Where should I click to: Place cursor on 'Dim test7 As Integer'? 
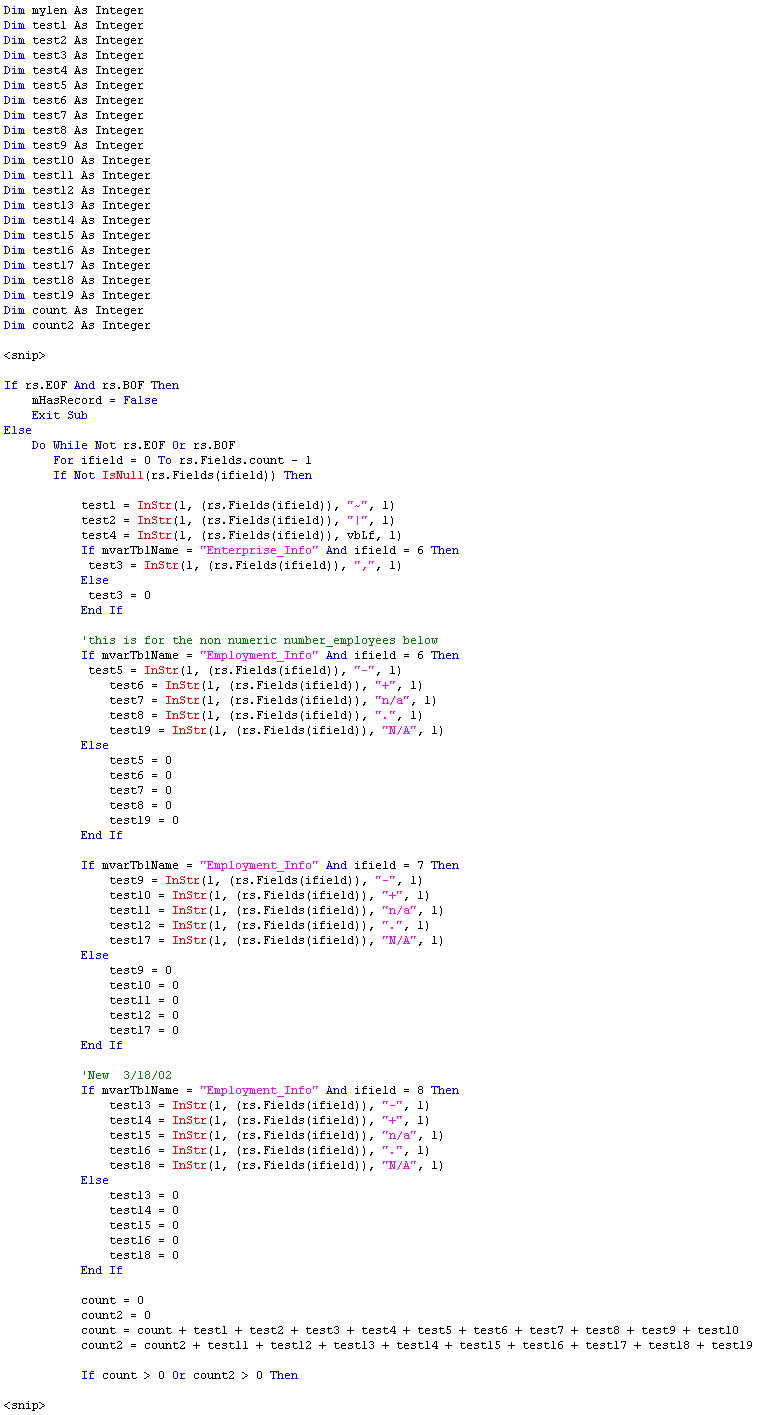[73, 115]
